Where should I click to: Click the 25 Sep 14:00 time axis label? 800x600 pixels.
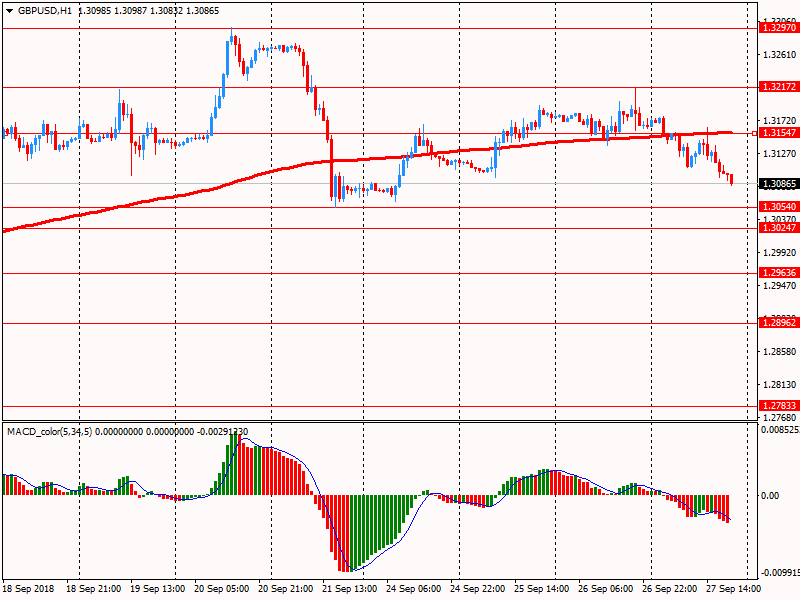[x=541, y=589]
